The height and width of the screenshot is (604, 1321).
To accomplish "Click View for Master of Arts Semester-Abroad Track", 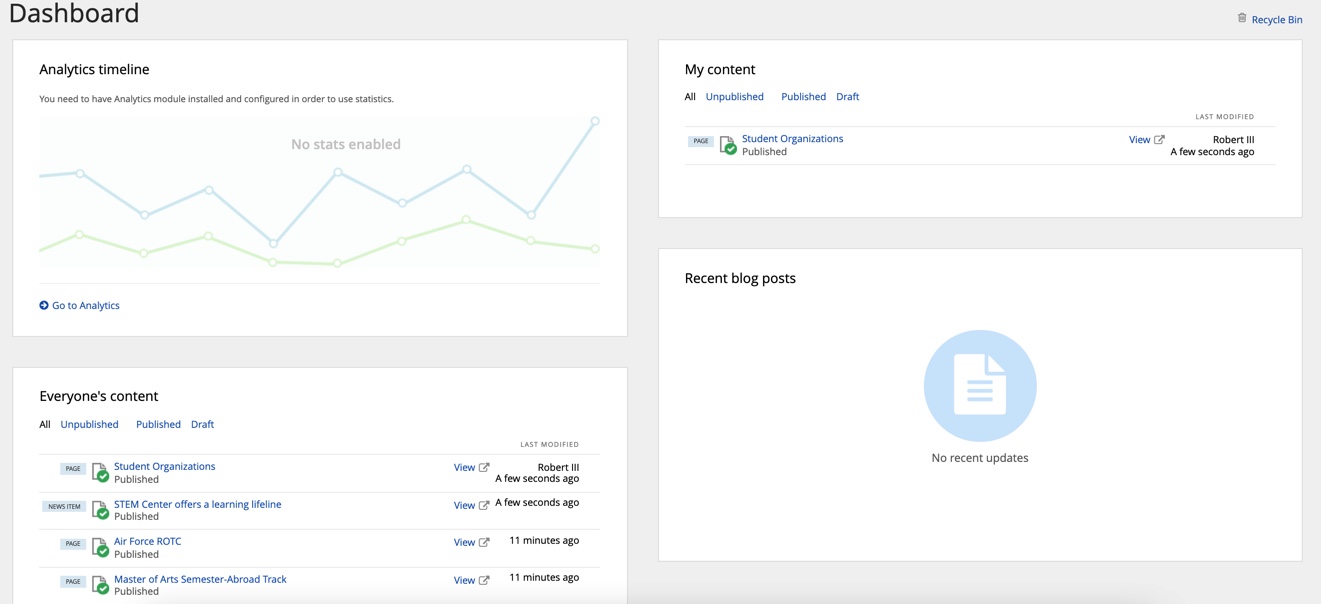I will pyautogui.click(x=463, y=579).
